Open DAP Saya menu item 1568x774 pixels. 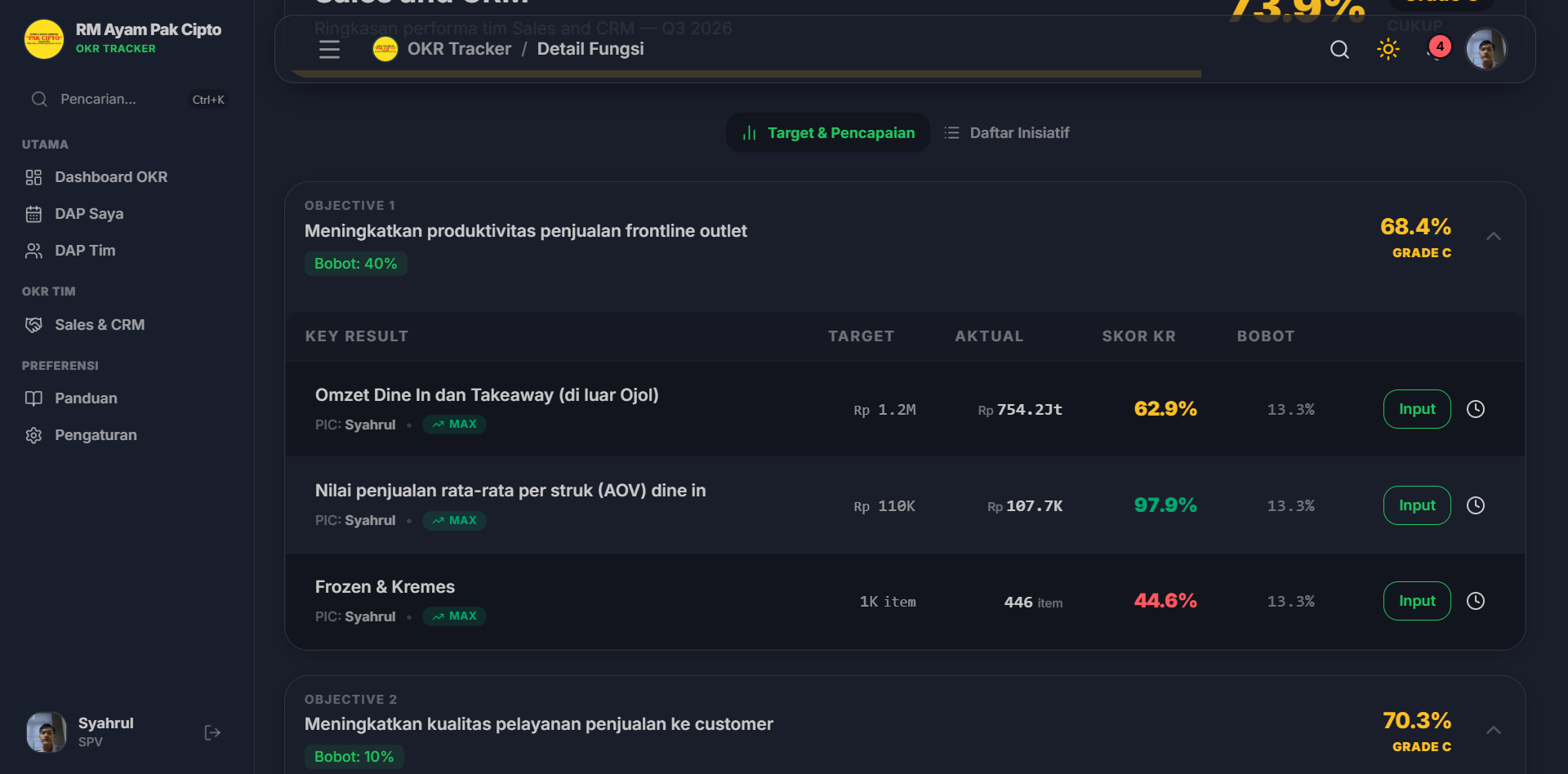(127, 214)
